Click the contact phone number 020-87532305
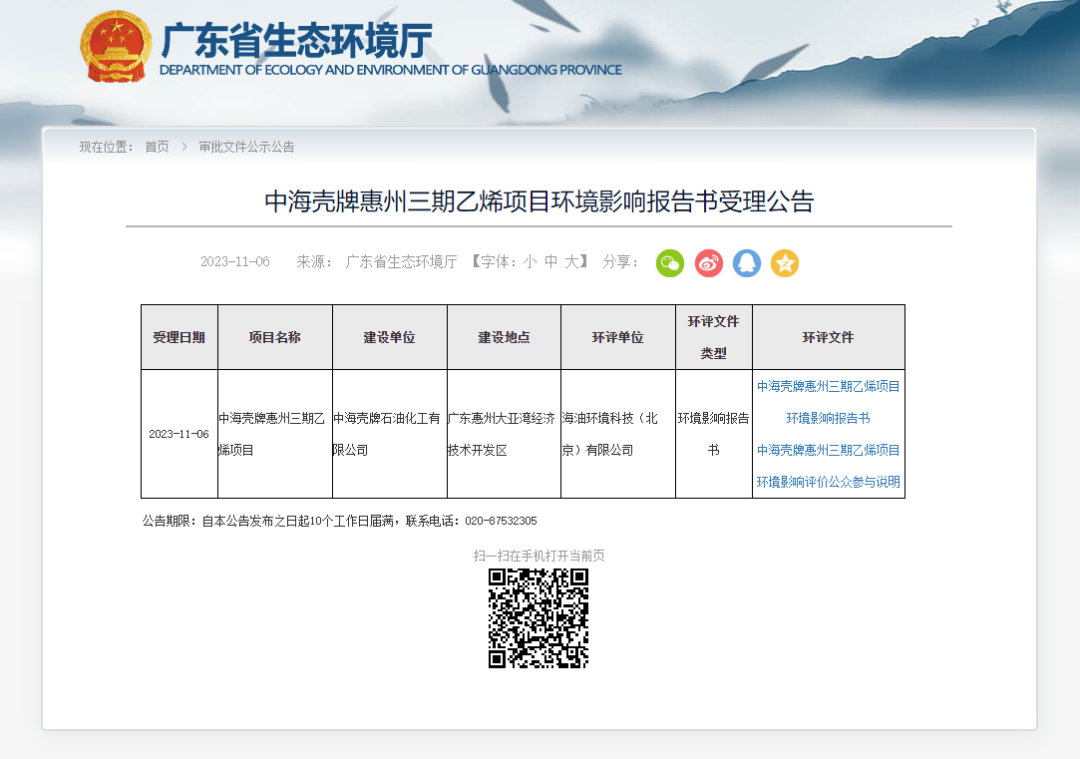 point(499,521)
